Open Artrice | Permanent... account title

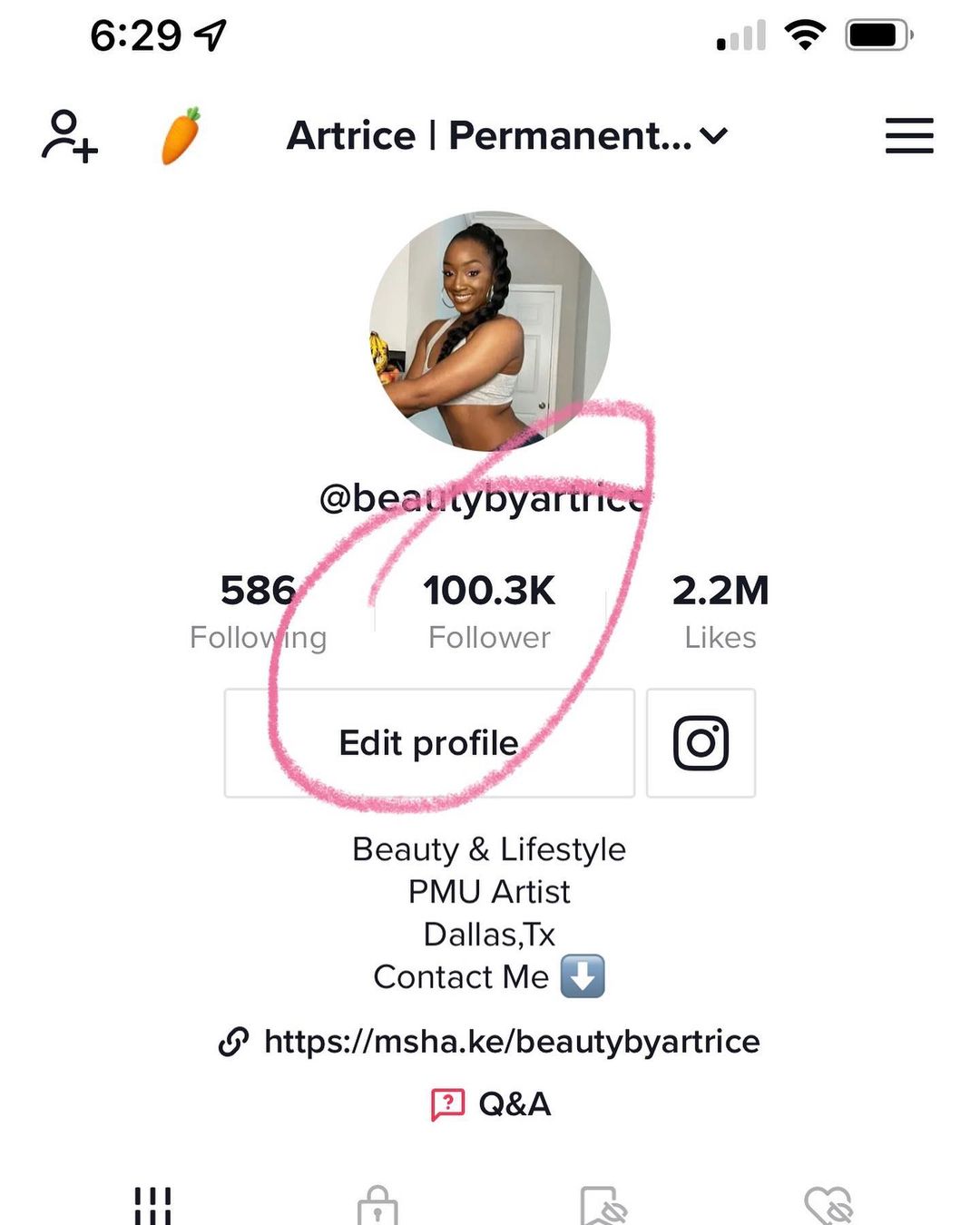pyautogui.click(x=488, y=136)
